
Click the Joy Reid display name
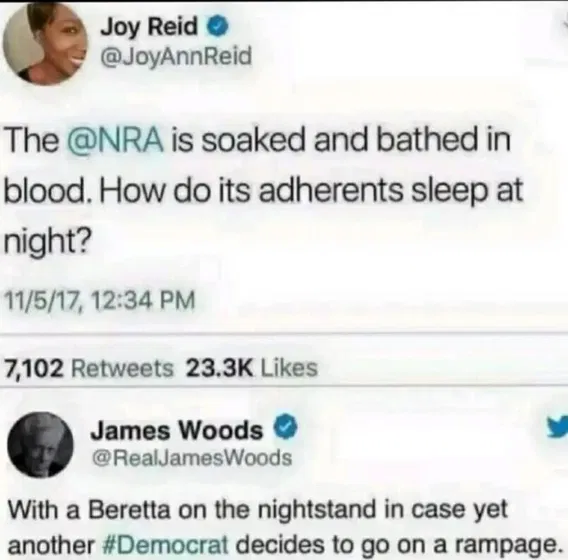(149, 27)
